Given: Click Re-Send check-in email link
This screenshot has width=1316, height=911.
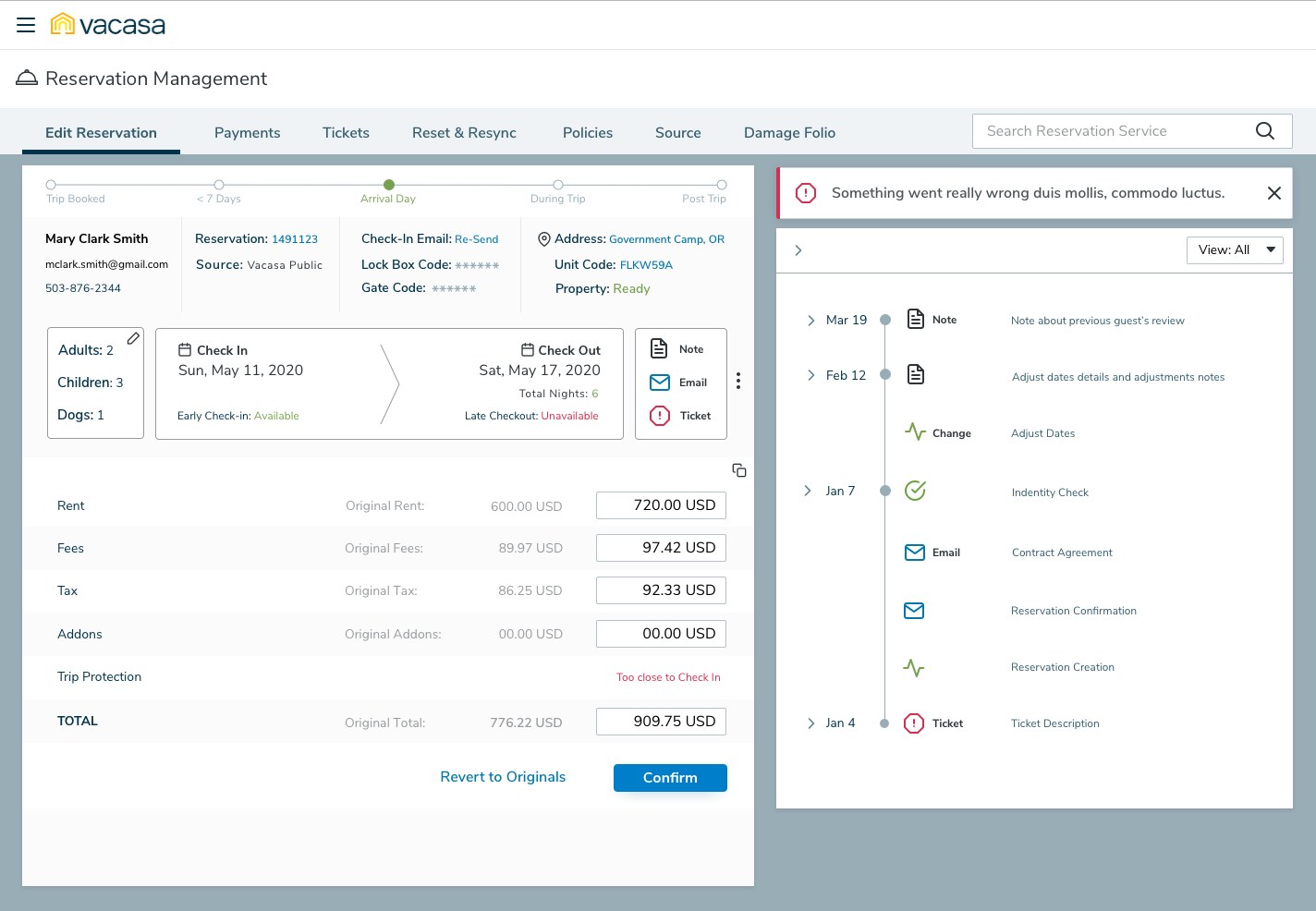Looking at the screenshot, I should [476, 239].
